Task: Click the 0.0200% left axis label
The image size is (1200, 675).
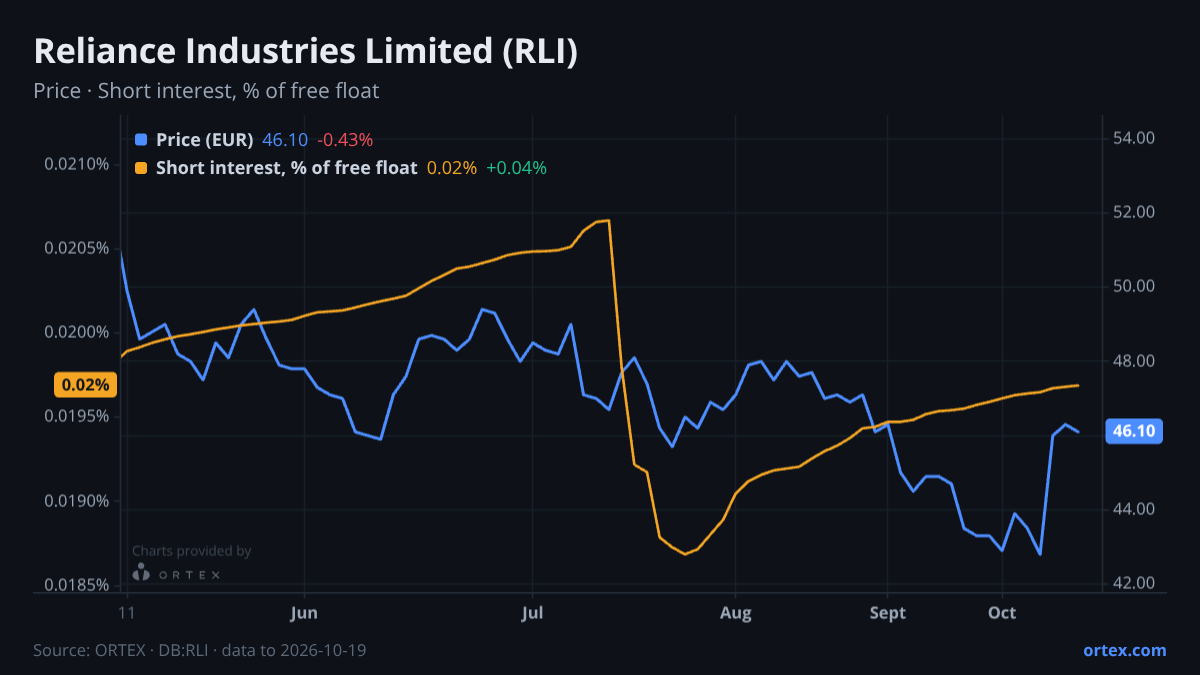Action: pos(77,332)
